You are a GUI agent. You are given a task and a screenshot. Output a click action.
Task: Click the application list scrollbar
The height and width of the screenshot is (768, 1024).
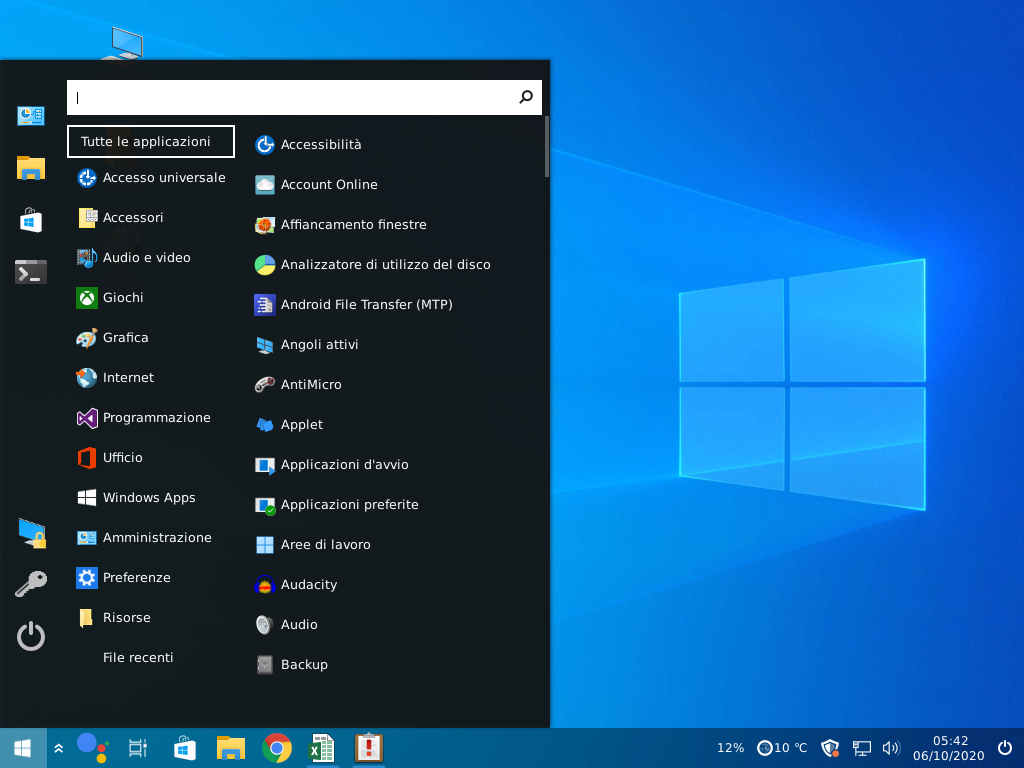click(547, 147)
